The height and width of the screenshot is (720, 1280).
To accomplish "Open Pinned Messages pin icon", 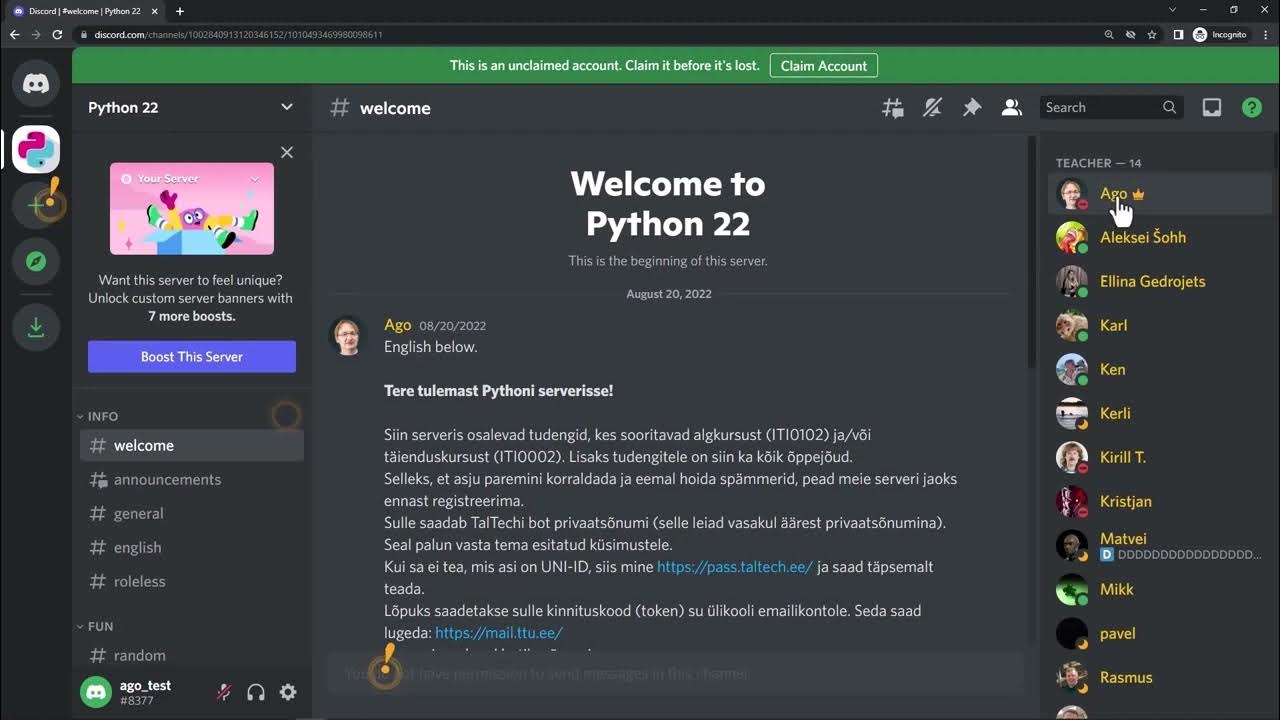I will 972,108.
